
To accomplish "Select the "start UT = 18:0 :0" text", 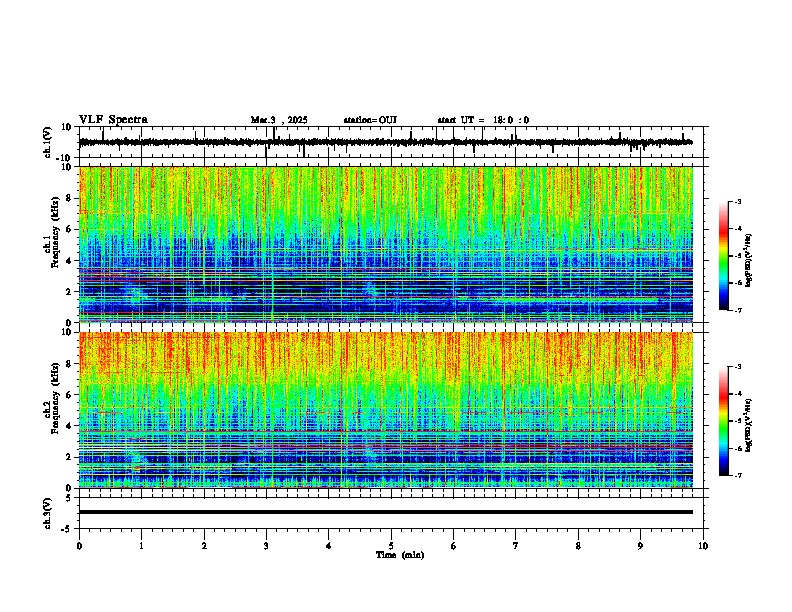I will [483, 120].
